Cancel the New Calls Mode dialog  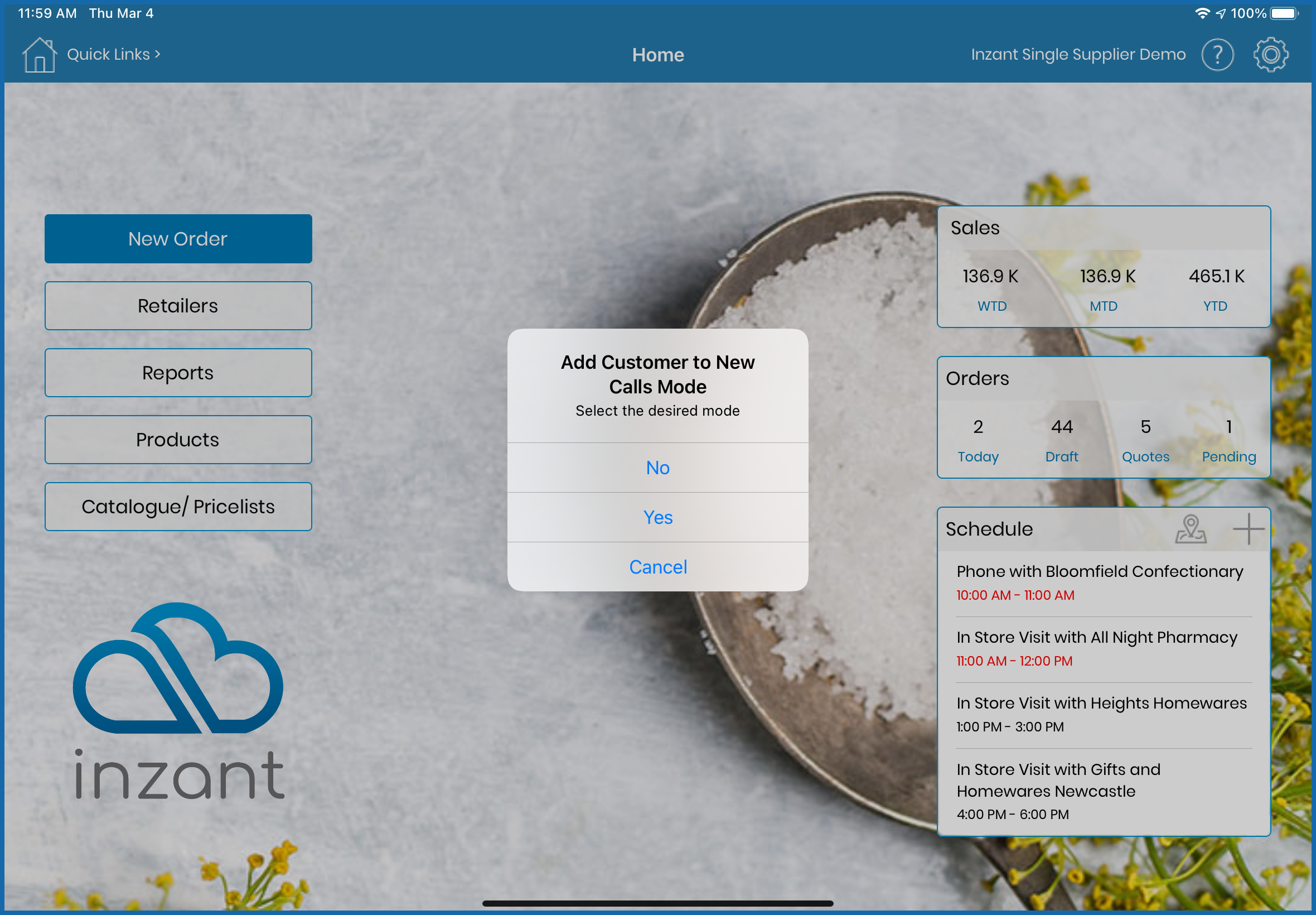[657, 567]
